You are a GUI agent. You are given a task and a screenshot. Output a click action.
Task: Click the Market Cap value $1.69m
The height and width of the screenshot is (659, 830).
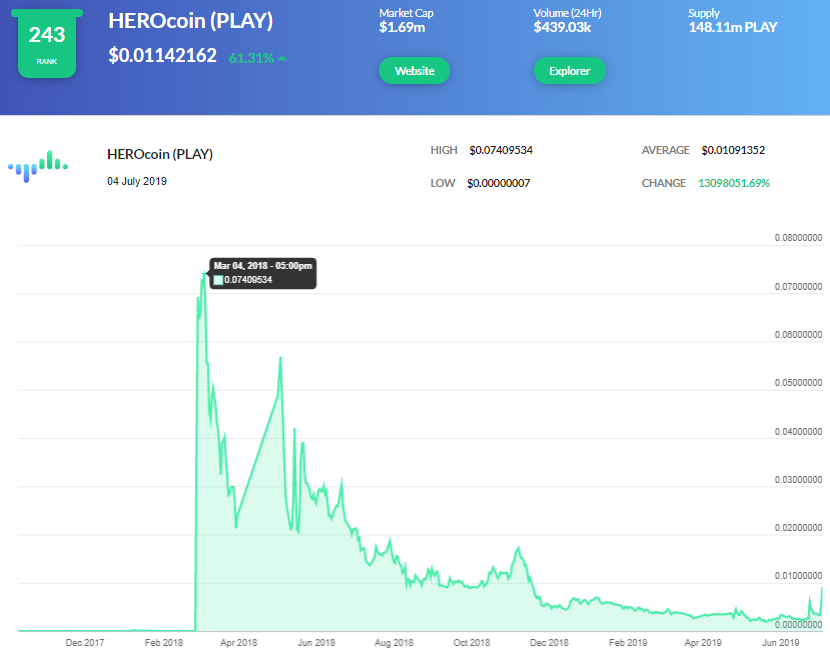(402, 28)
